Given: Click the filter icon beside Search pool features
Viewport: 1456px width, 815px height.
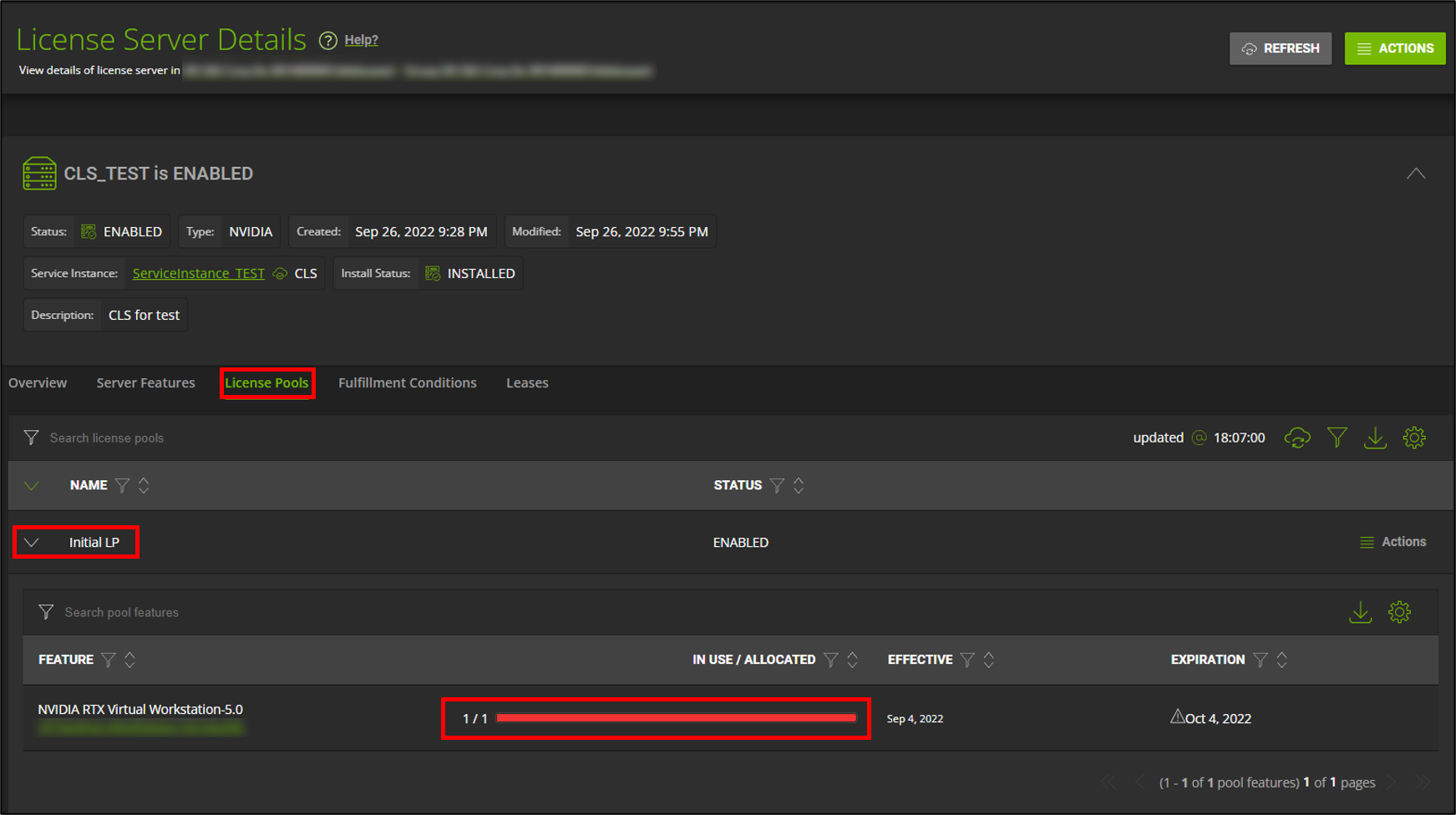Looking at the screenshot, I should (46, 612).
